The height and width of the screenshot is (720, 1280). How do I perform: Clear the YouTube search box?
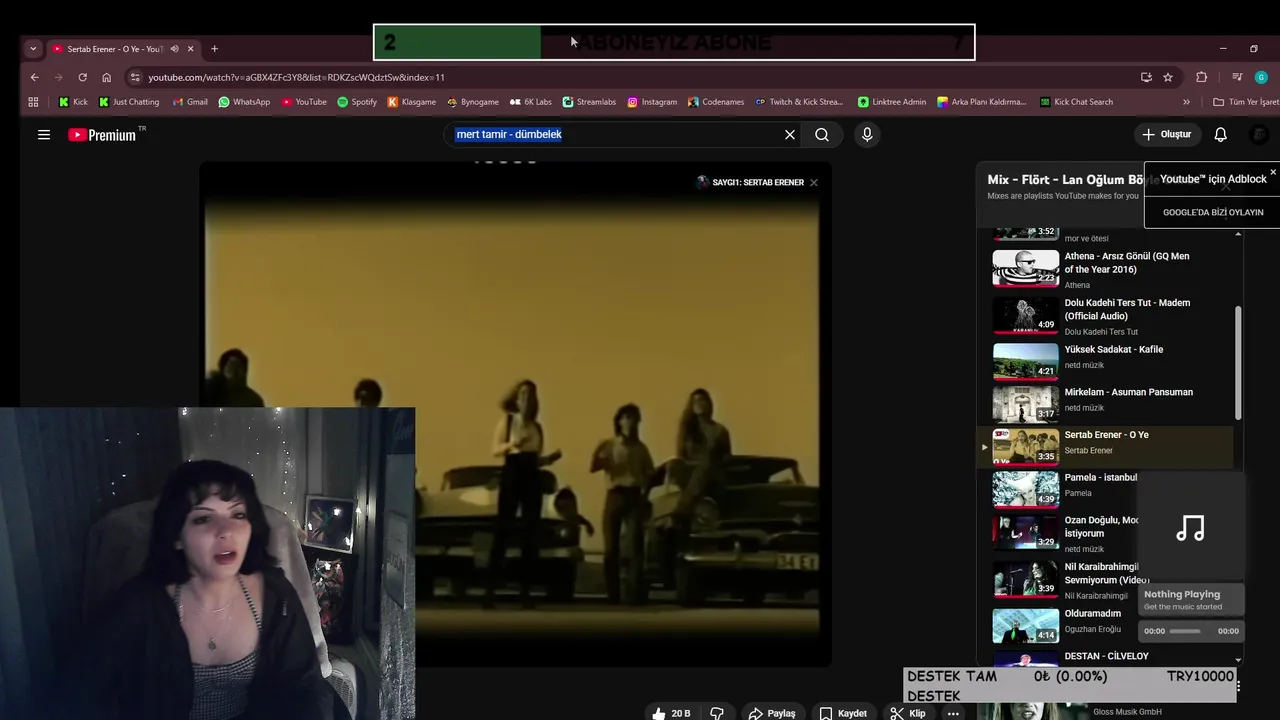point(790,134)
